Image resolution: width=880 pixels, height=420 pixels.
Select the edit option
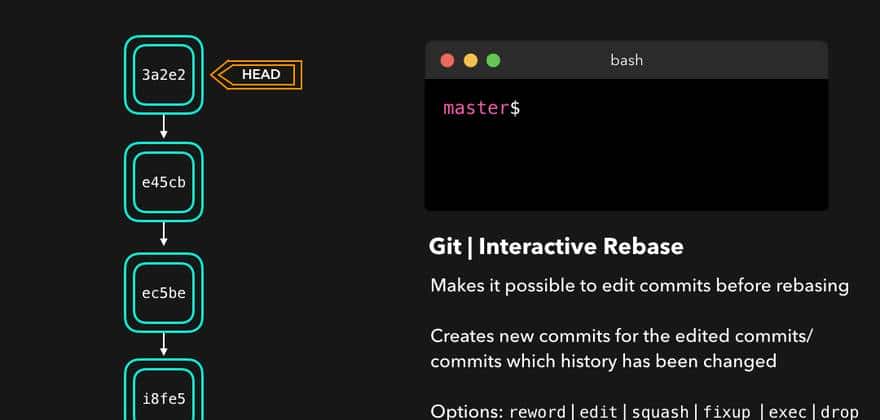(602, 411)
